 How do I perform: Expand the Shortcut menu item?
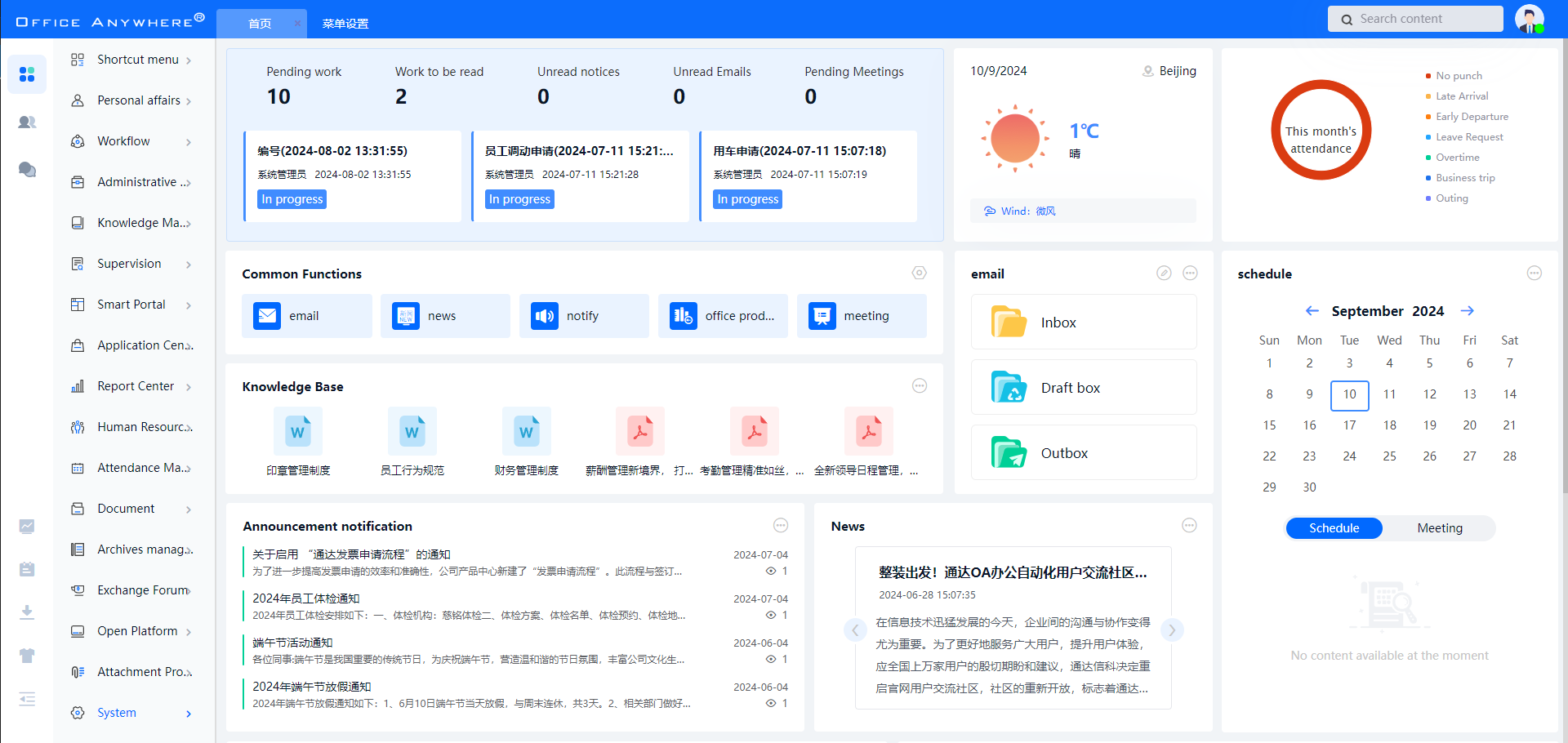(137, 60)
